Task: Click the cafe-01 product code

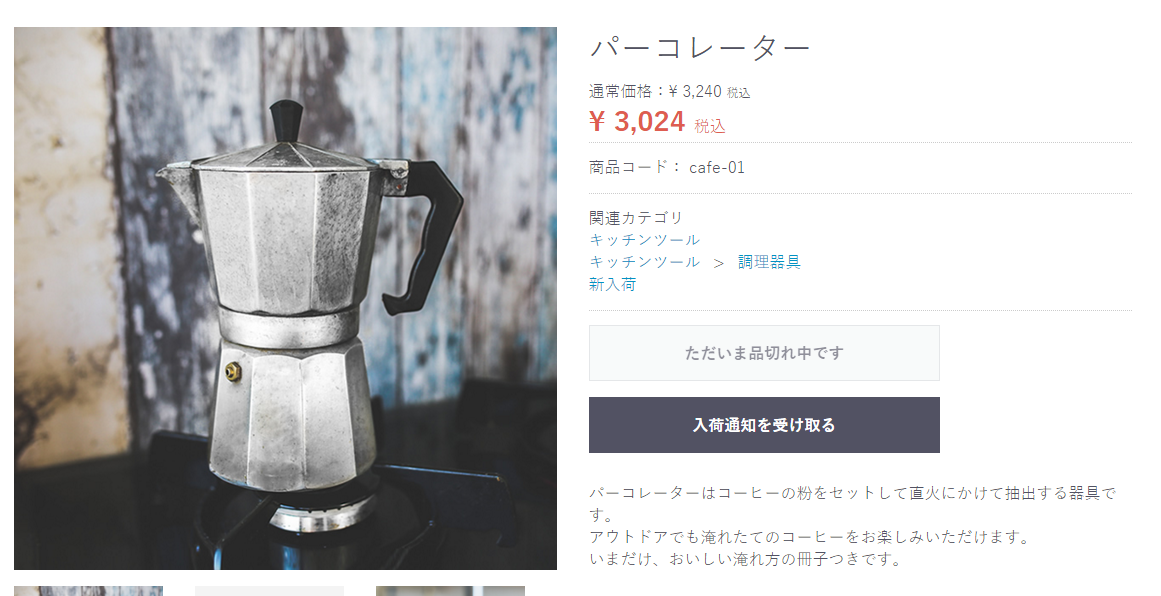Action: tap(717, 167)
